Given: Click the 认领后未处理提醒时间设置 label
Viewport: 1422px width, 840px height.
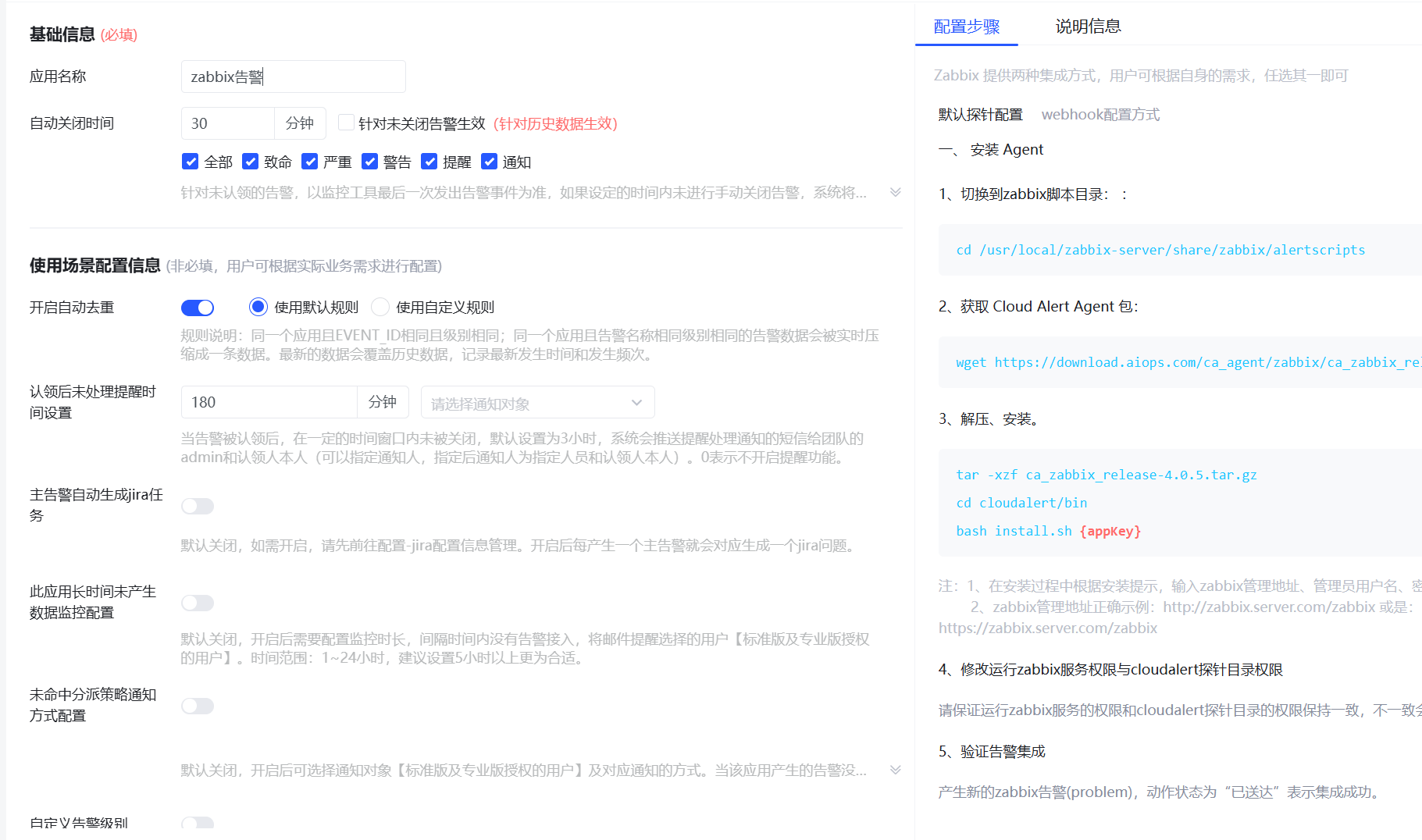Looking at the screenshot, I should click(x=93, y=402).
